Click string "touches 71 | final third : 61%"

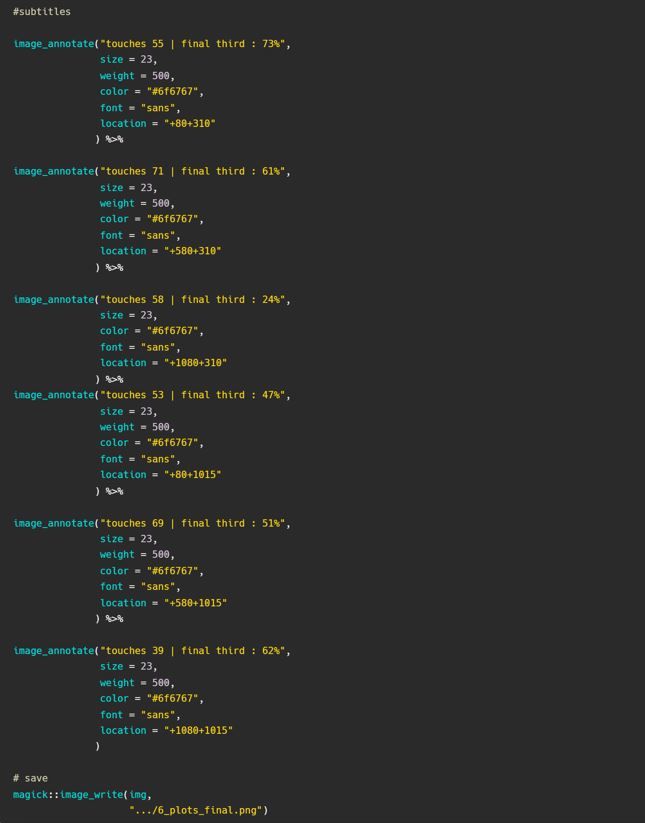pos(193,171)
